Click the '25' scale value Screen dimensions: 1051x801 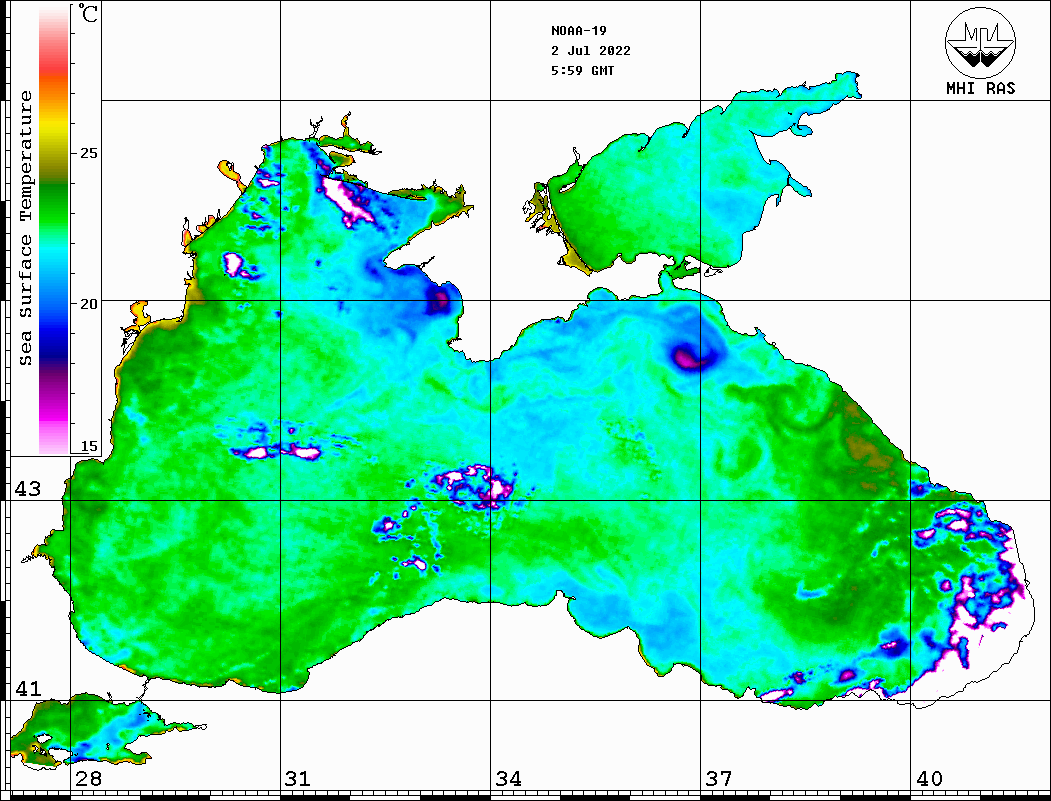click(88, 153)
